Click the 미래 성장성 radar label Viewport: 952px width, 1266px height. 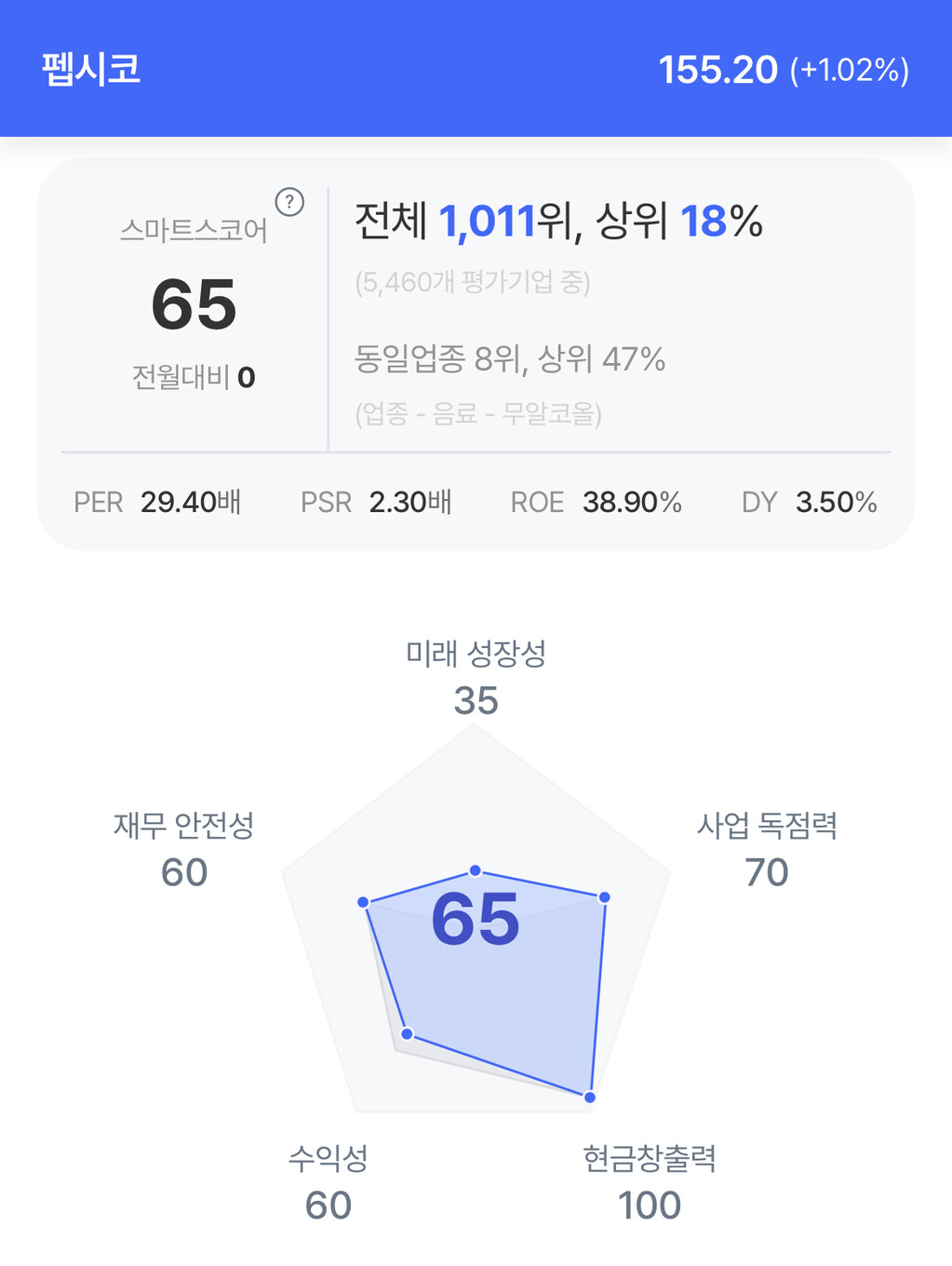click(476, 653)
